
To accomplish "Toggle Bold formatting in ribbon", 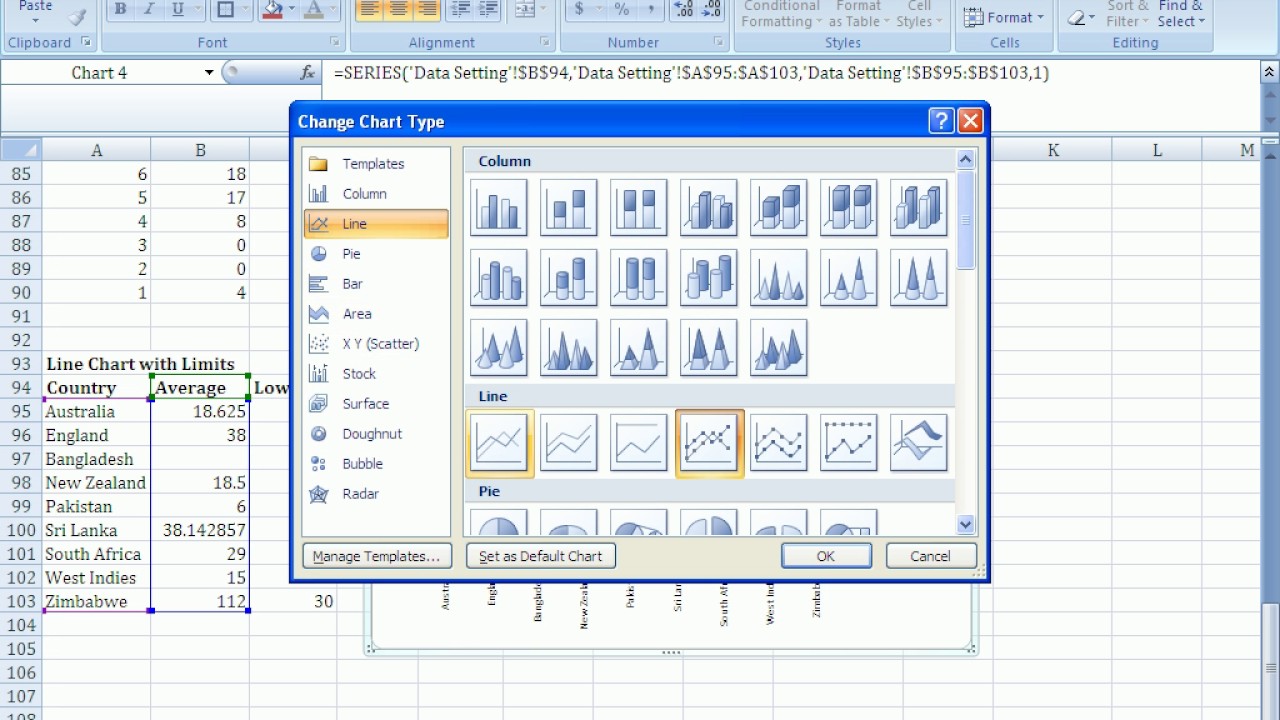I will point(120,10).
